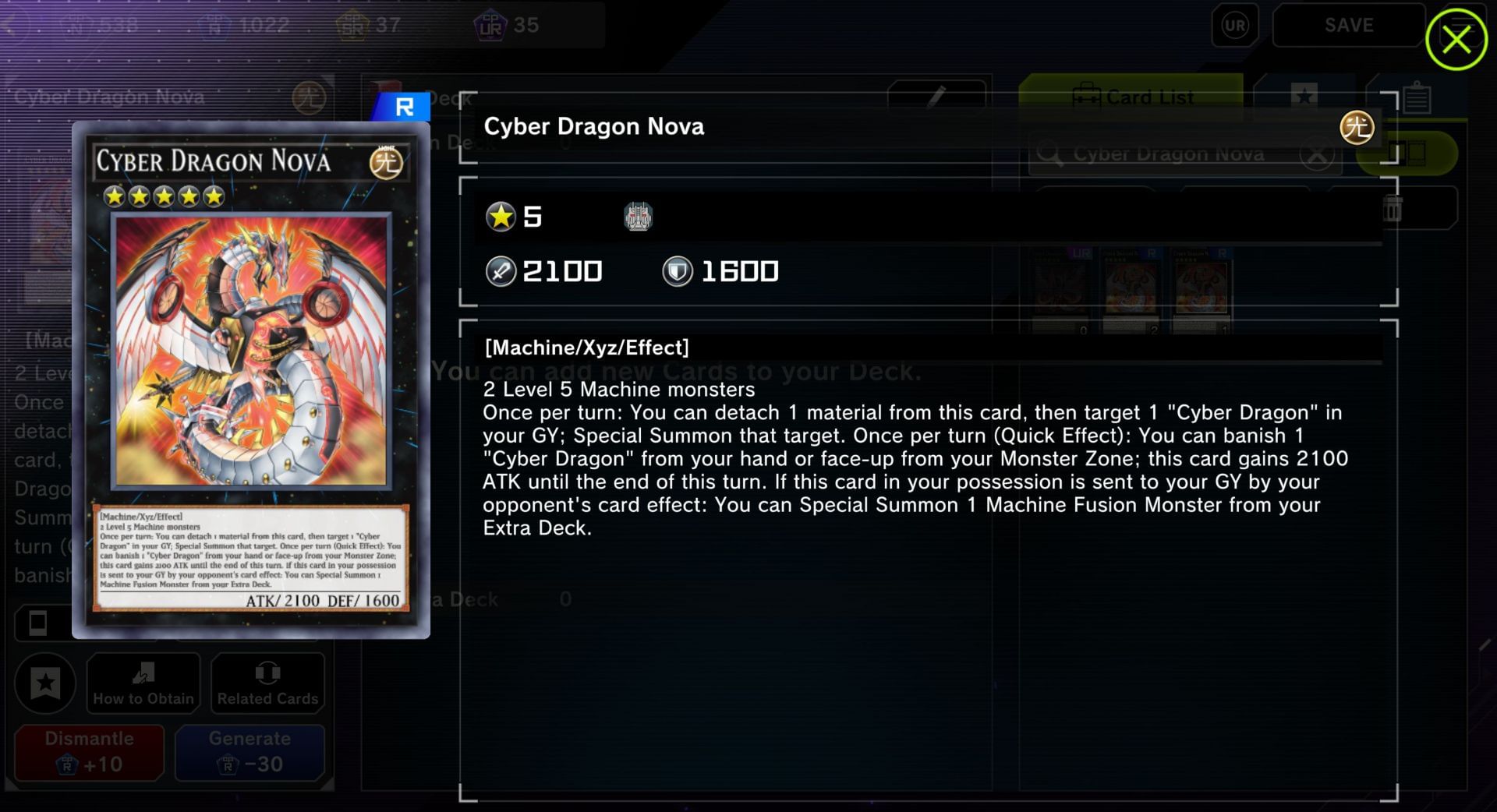The image size is (1497, 812).
Task: Click the pencil edit deck name icon
Action: click(x=936, y=97)
